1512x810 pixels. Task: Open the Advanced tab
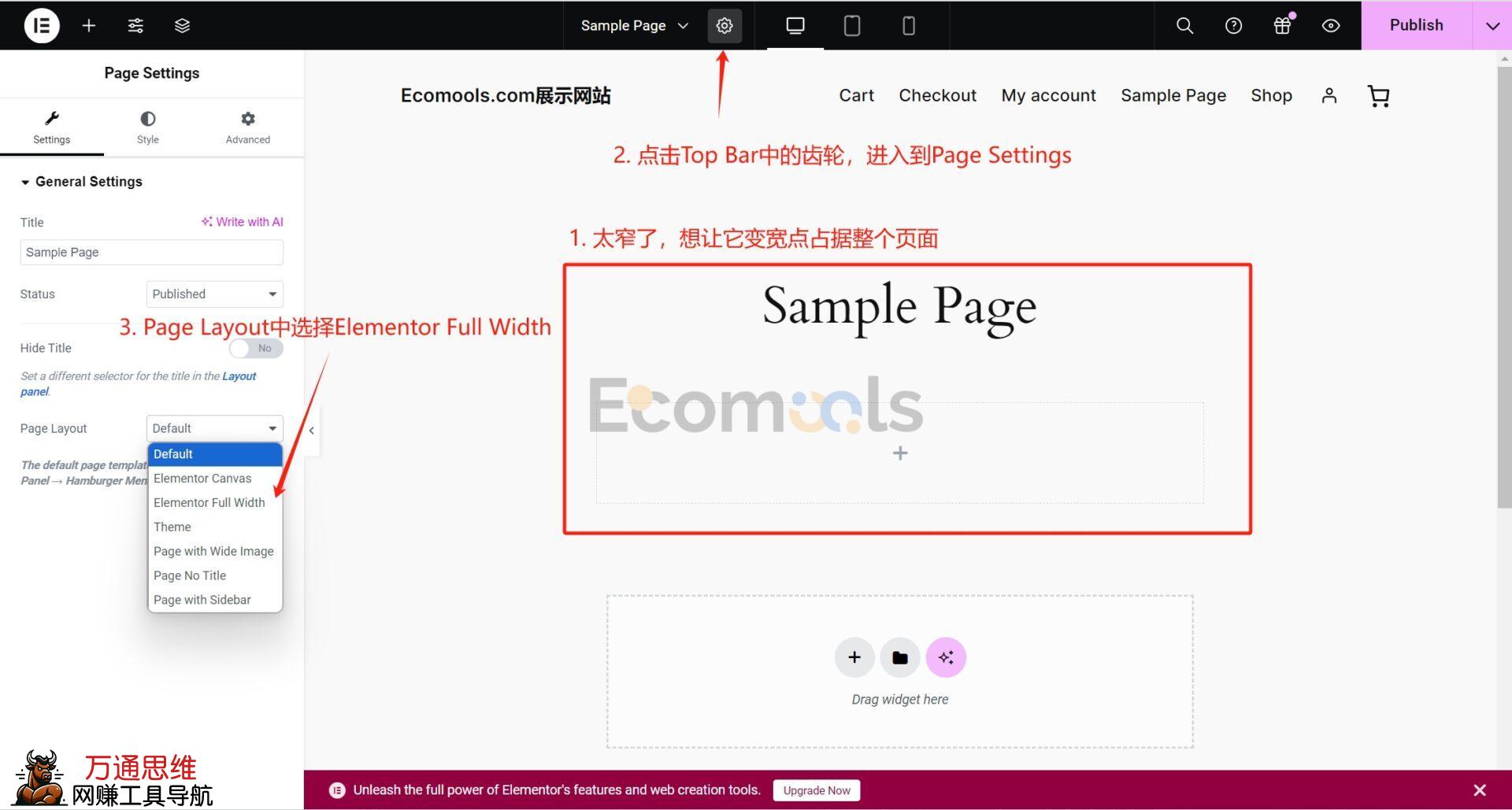pyautogui.click(x=247, y=127)
